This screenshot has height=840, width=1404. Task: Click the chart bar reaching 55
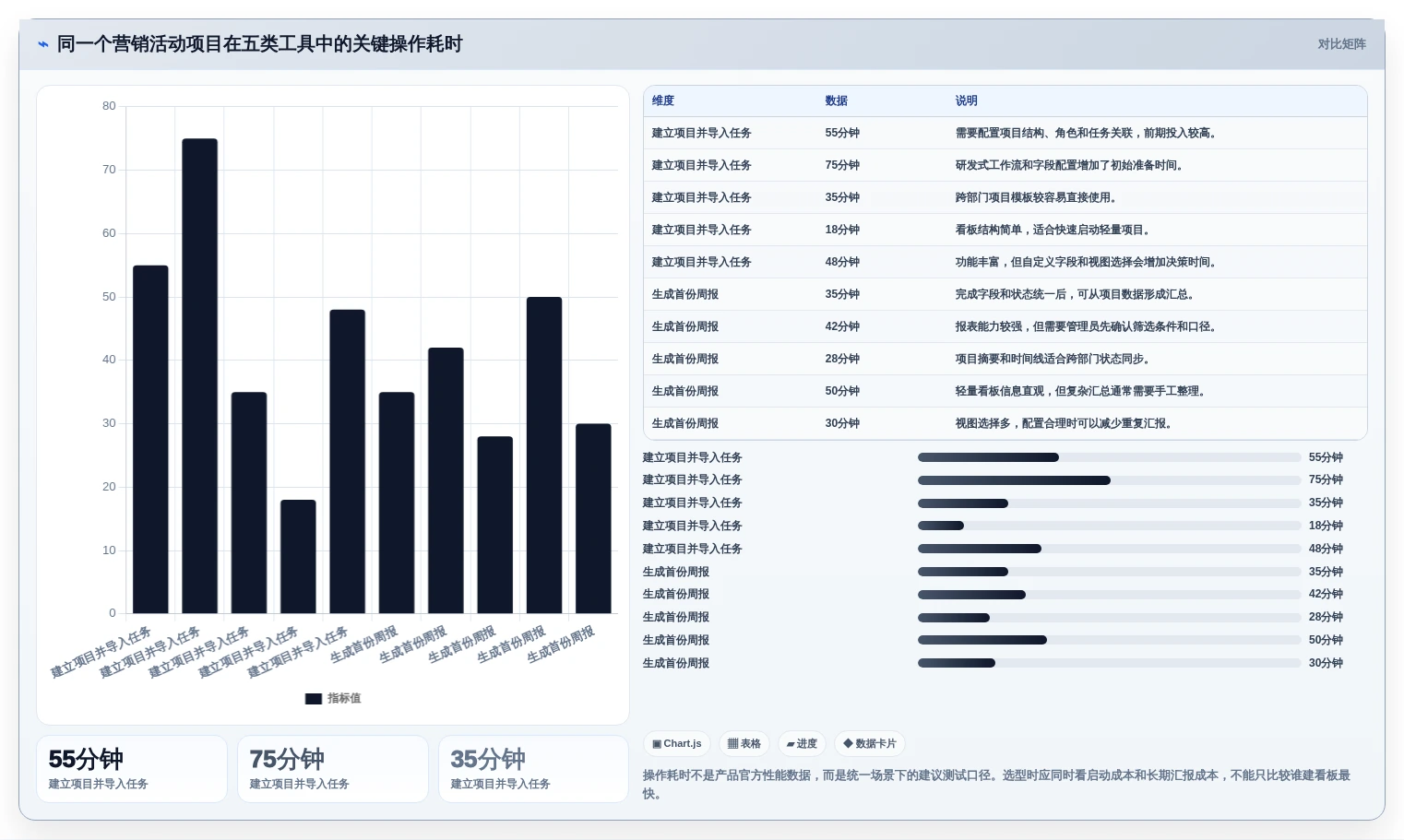point(150,440)
